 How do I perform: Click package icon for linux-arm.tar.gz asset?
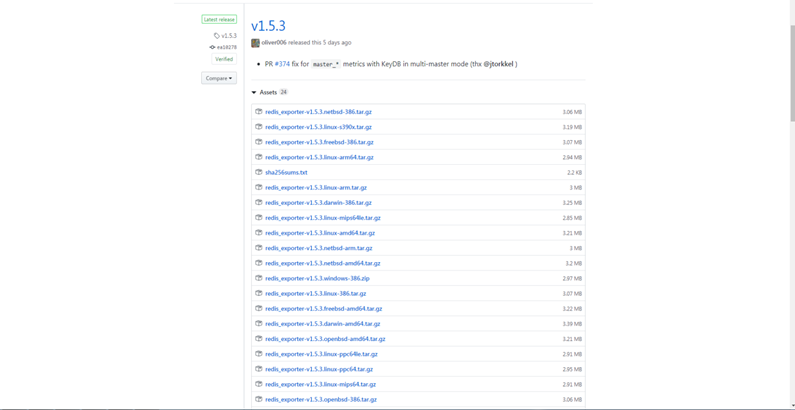(259, 188)
